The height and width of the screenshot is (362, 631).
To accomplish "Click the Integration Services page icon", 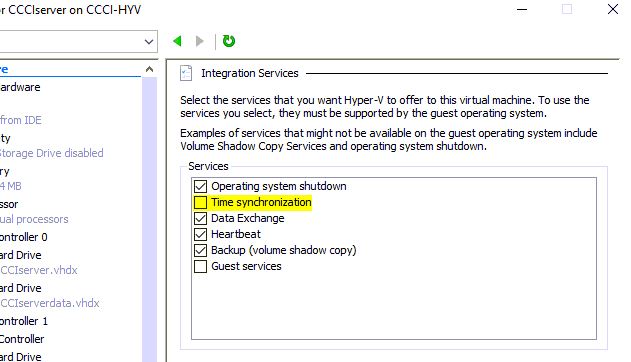I will point(186,73).
